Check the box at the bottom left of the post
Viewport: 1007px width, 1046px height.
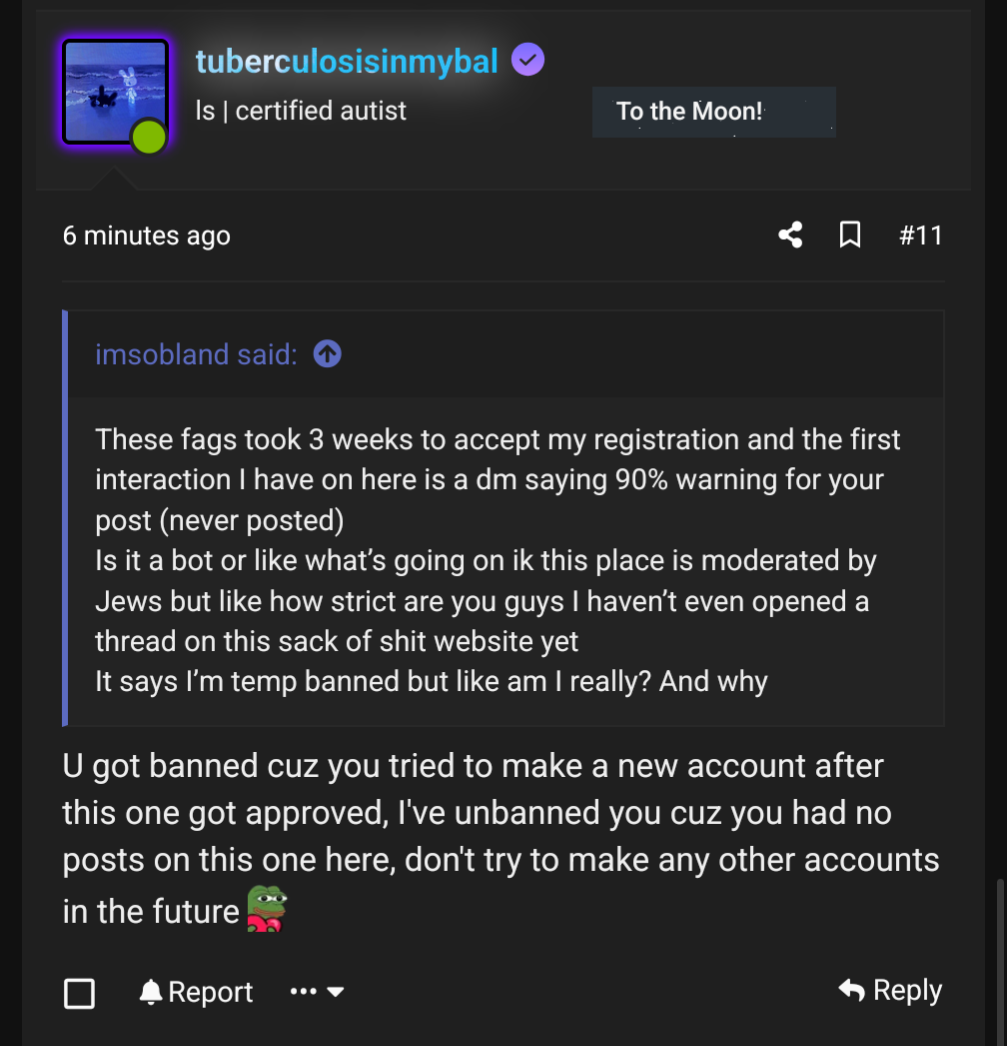79,992
